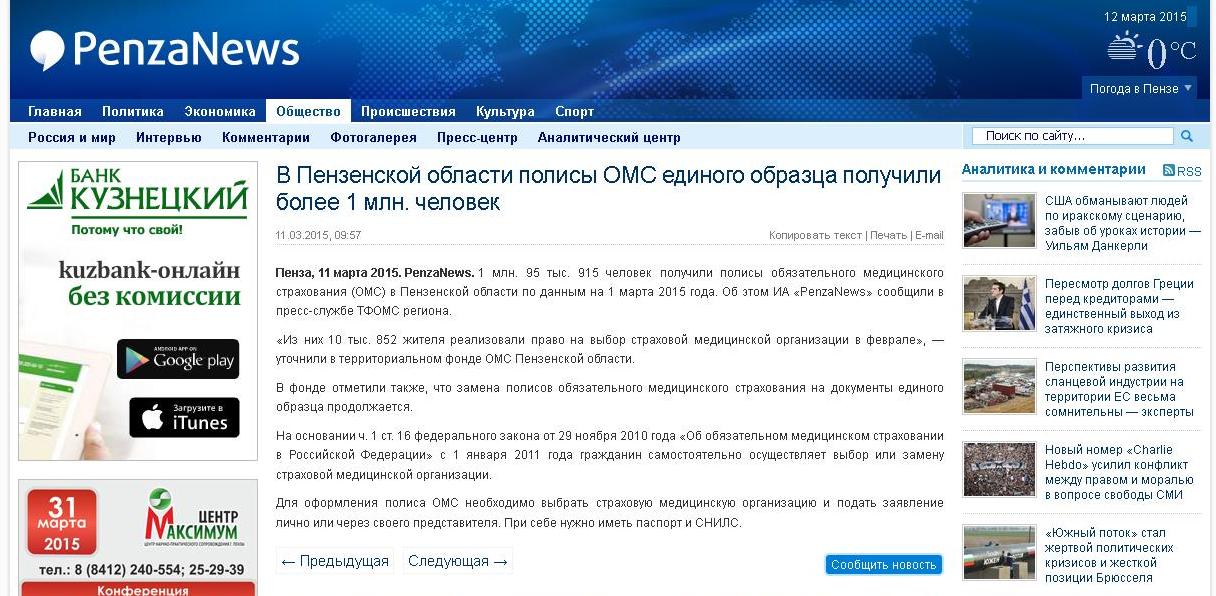Viewport: 1216px width, 596px height.
Task: Open the Charlie Hebdo article link
Action: pos(1117,472)
